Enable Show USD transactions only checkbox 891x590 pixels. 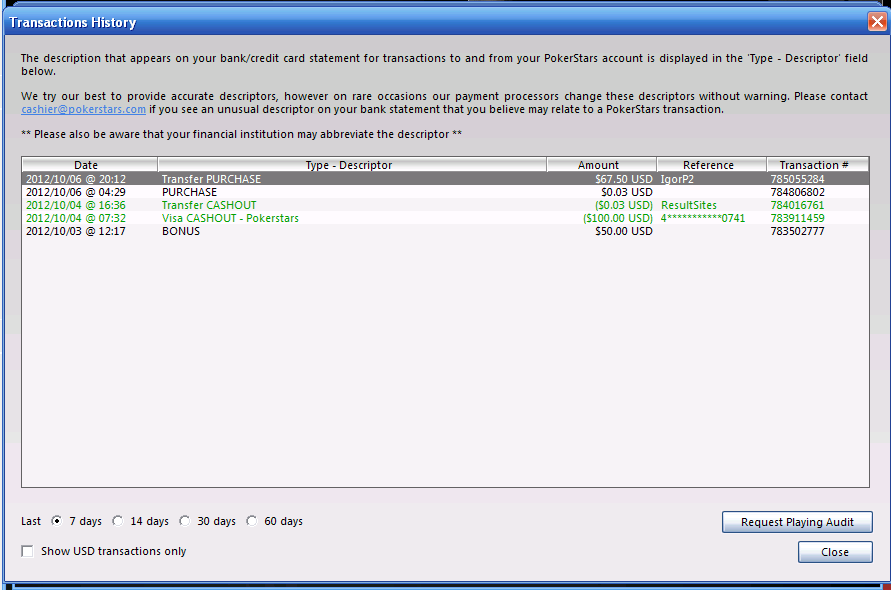[x=27, y=551]
